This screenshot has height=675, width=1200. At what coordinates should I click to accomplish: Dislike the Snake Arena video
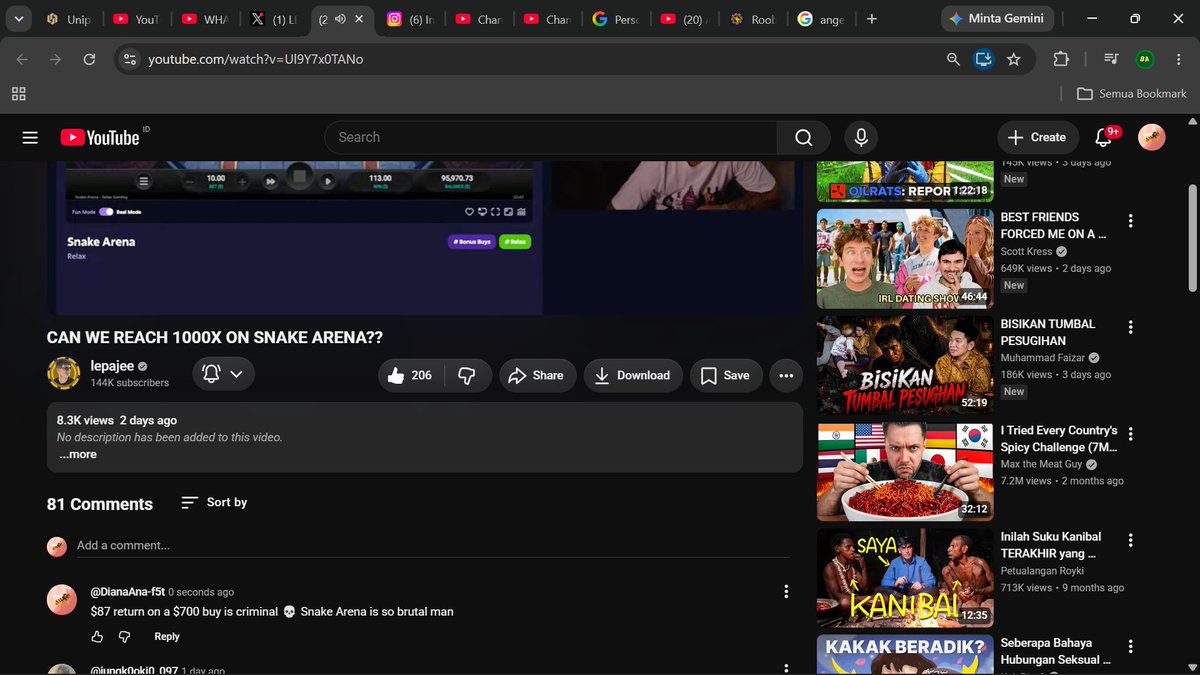click(x=467, y=375)
